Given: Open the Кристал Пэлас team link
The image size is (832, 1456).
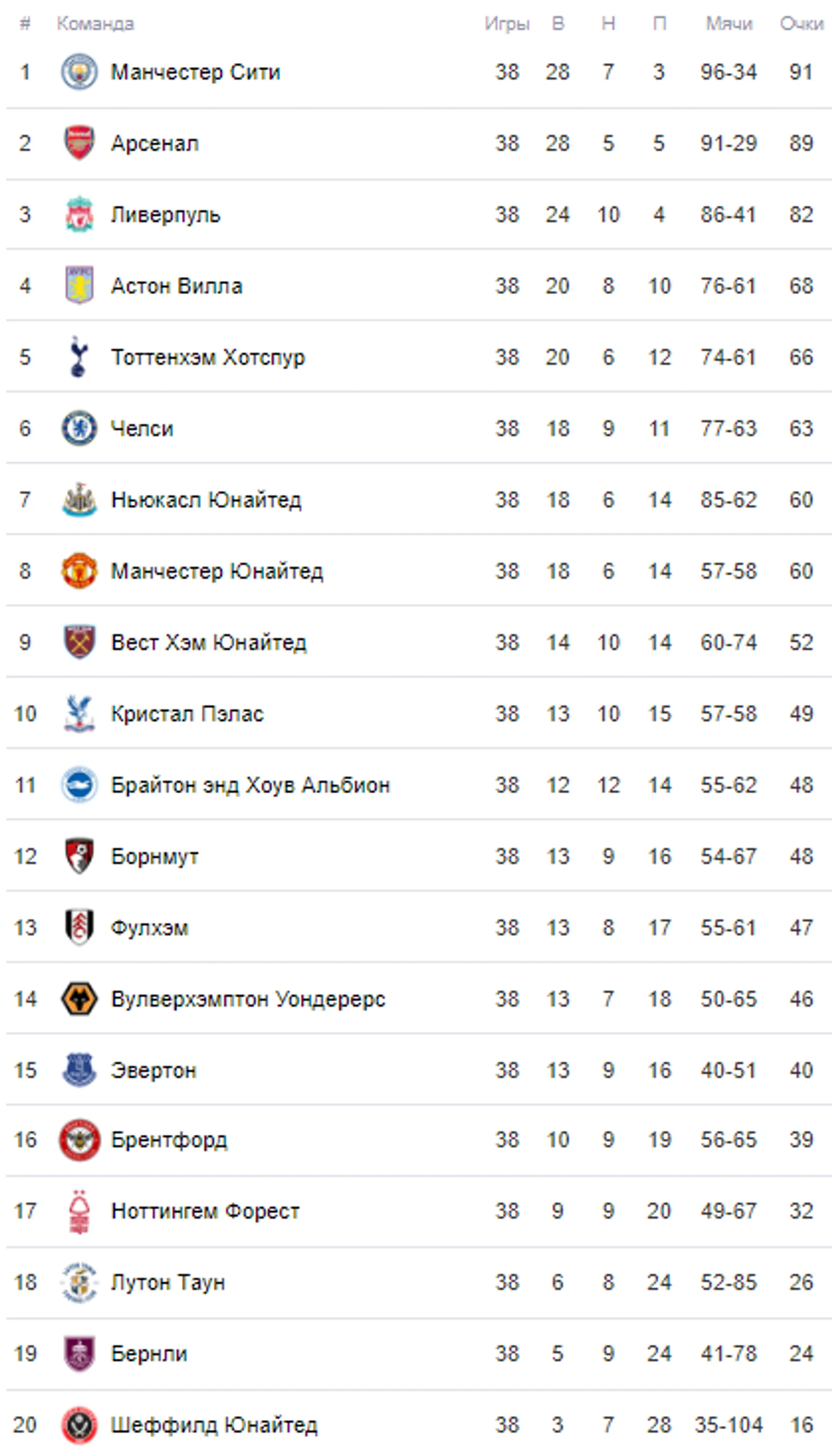Looking at the screenshot, I should click(x=187, y=713).
